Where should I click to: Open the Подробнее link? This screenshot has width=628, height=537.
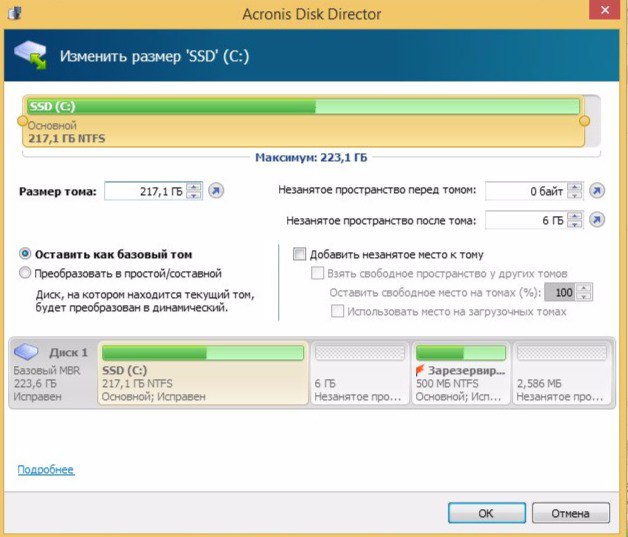(46, 469)
